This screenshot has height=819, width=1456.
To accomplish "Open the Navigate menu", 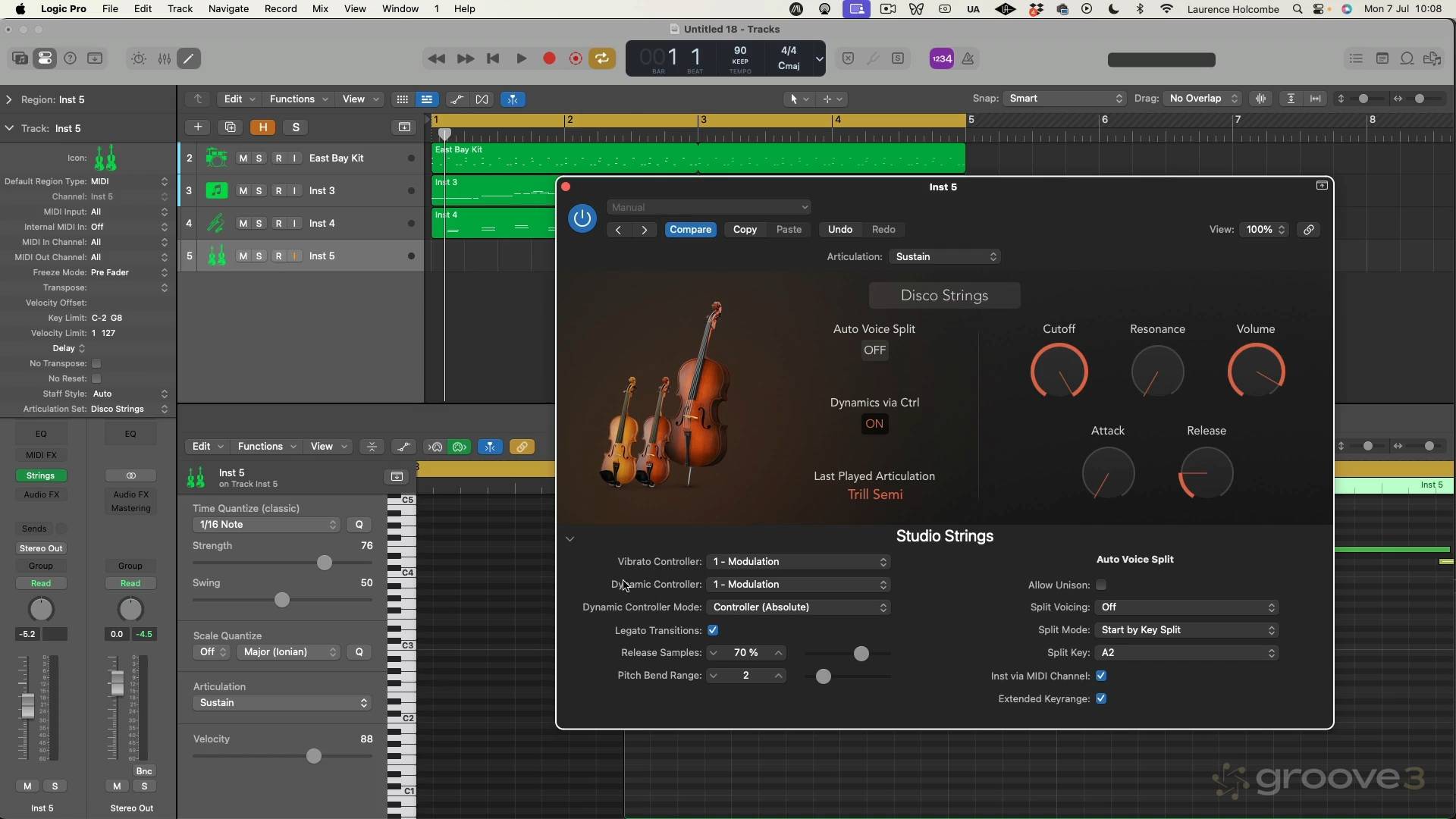I will pyautogui.click(x=228, y=9).
